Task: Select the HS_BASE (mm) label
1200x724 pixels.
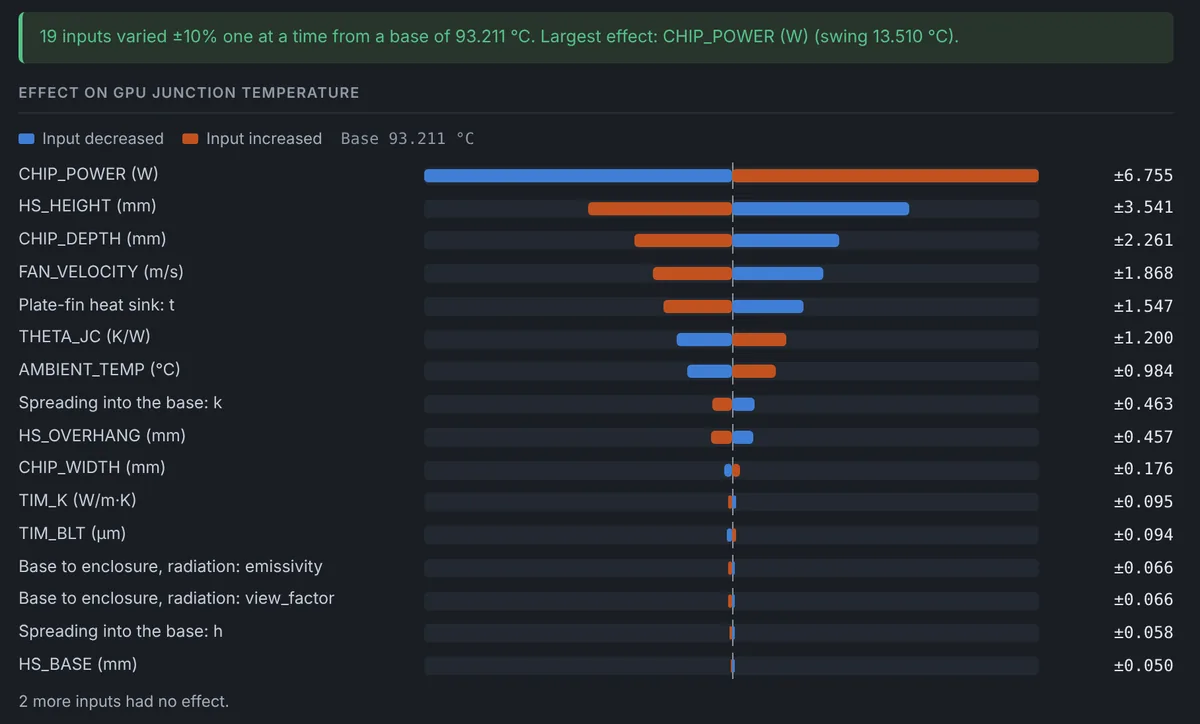Action: 78,665
